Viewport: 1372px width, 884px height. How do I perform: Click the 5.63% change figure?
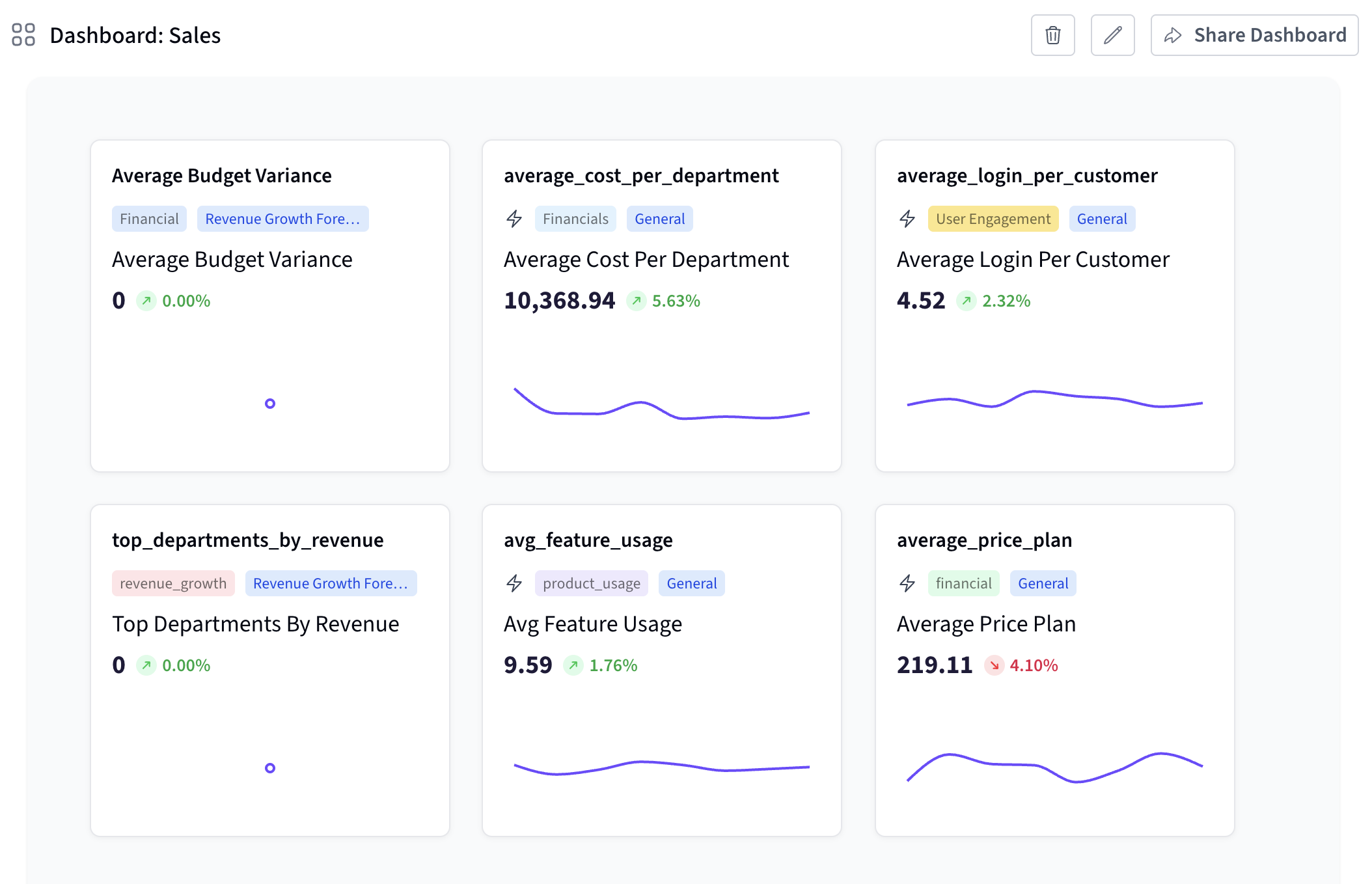[x=676, y=301]
